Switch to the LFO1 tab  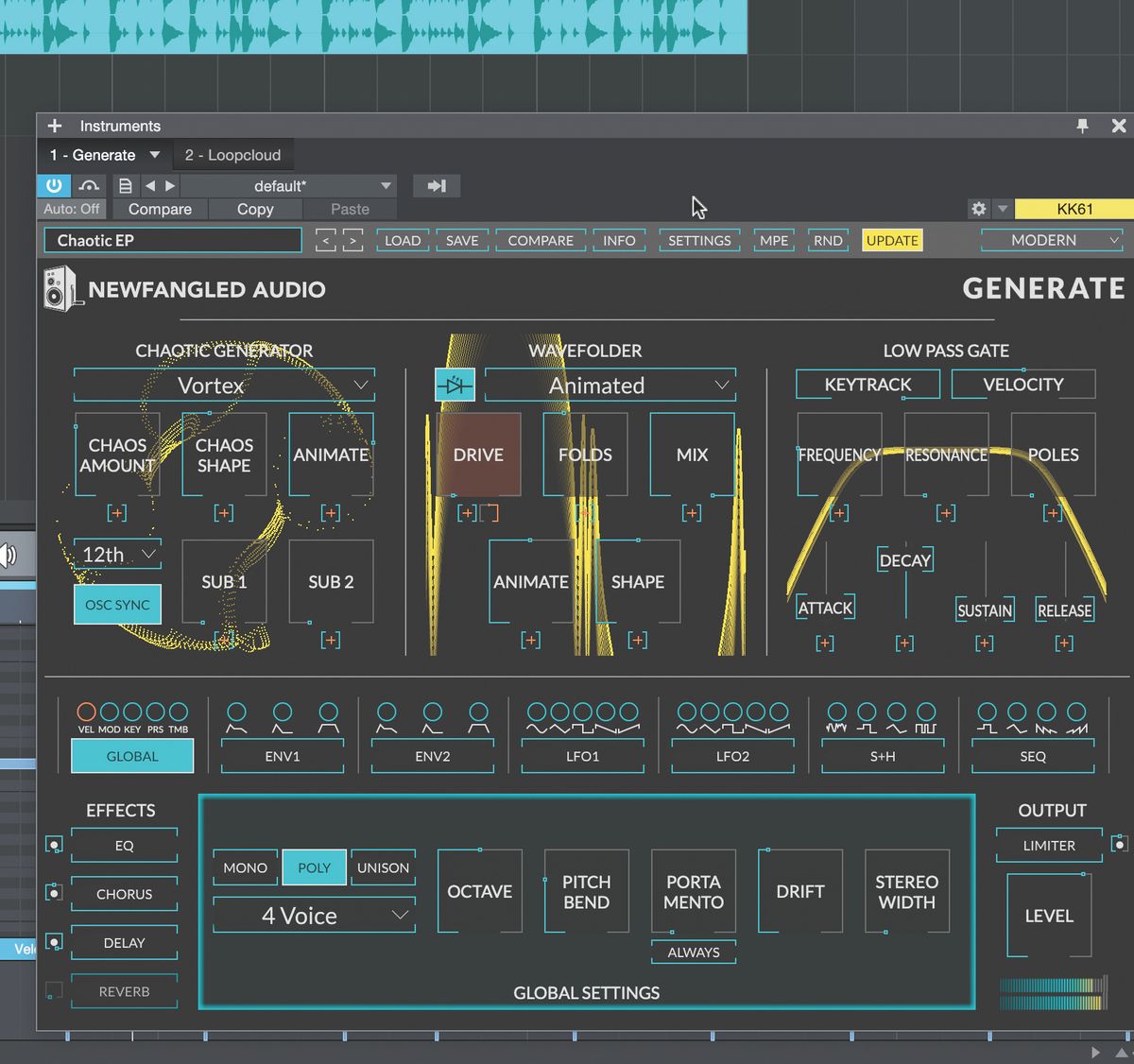point(583,756)
